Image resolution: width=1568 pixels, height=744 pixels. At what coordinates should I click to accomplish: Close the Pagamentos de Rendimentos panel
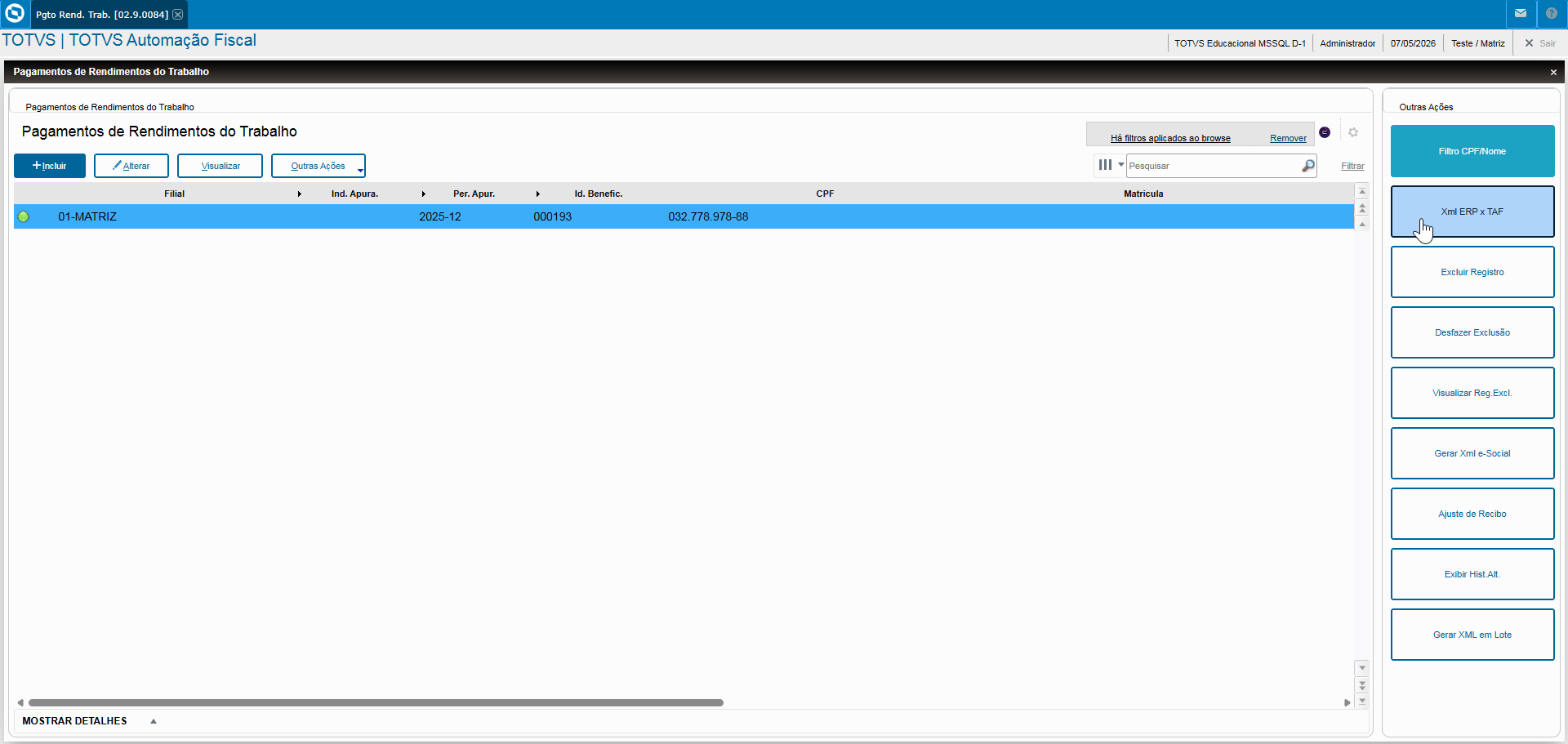1553,73
